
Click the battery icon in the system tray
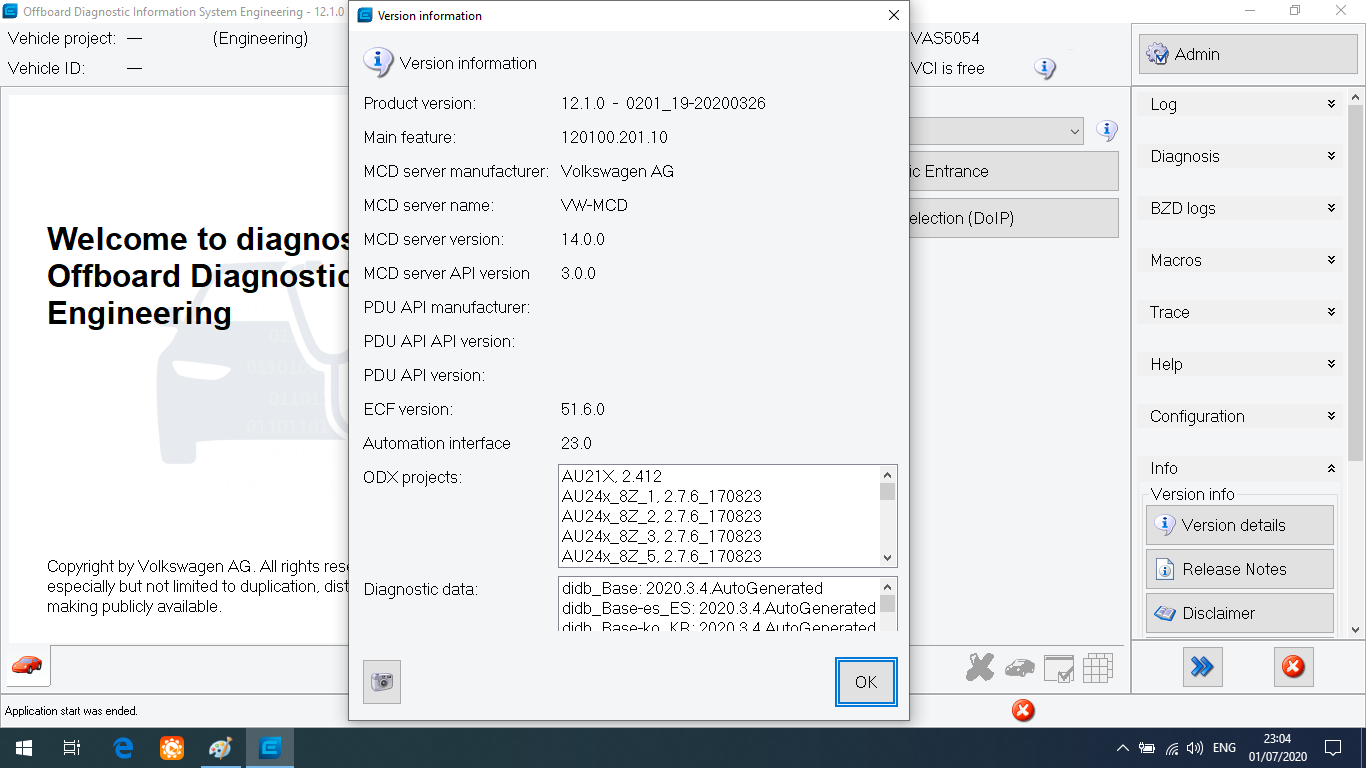pyautogui.click(x=1147, y=748)
